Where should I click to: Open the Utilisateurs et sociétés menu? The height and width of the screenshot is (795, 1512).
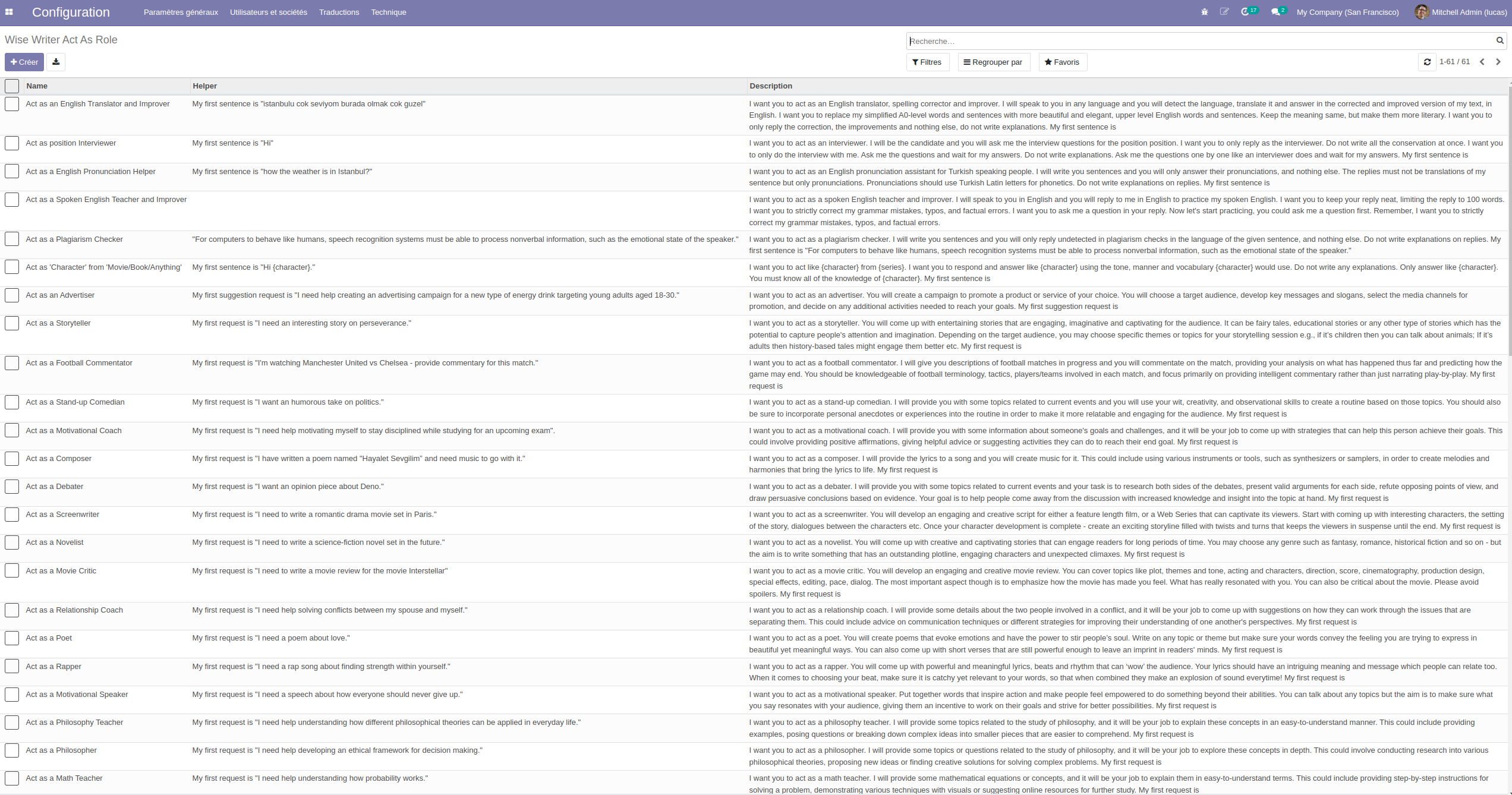(x=269, y=12)
